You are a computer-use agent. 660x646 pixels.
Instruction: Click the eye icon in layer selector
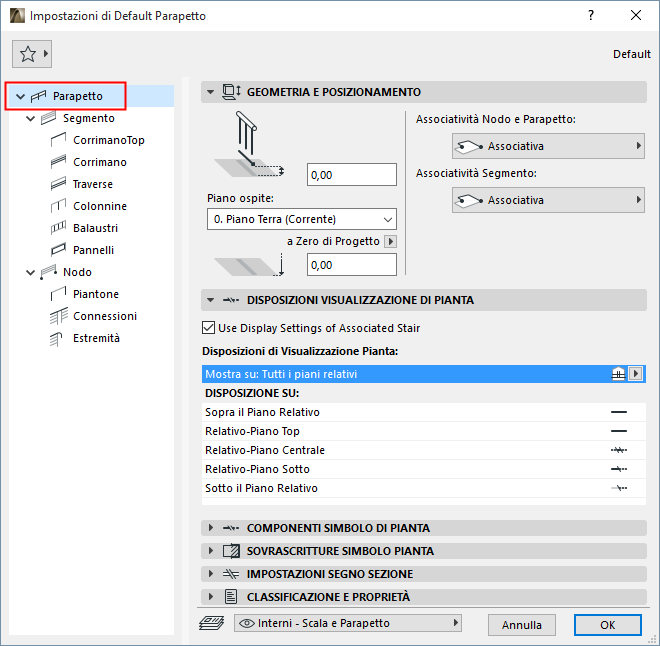(247, 623)
